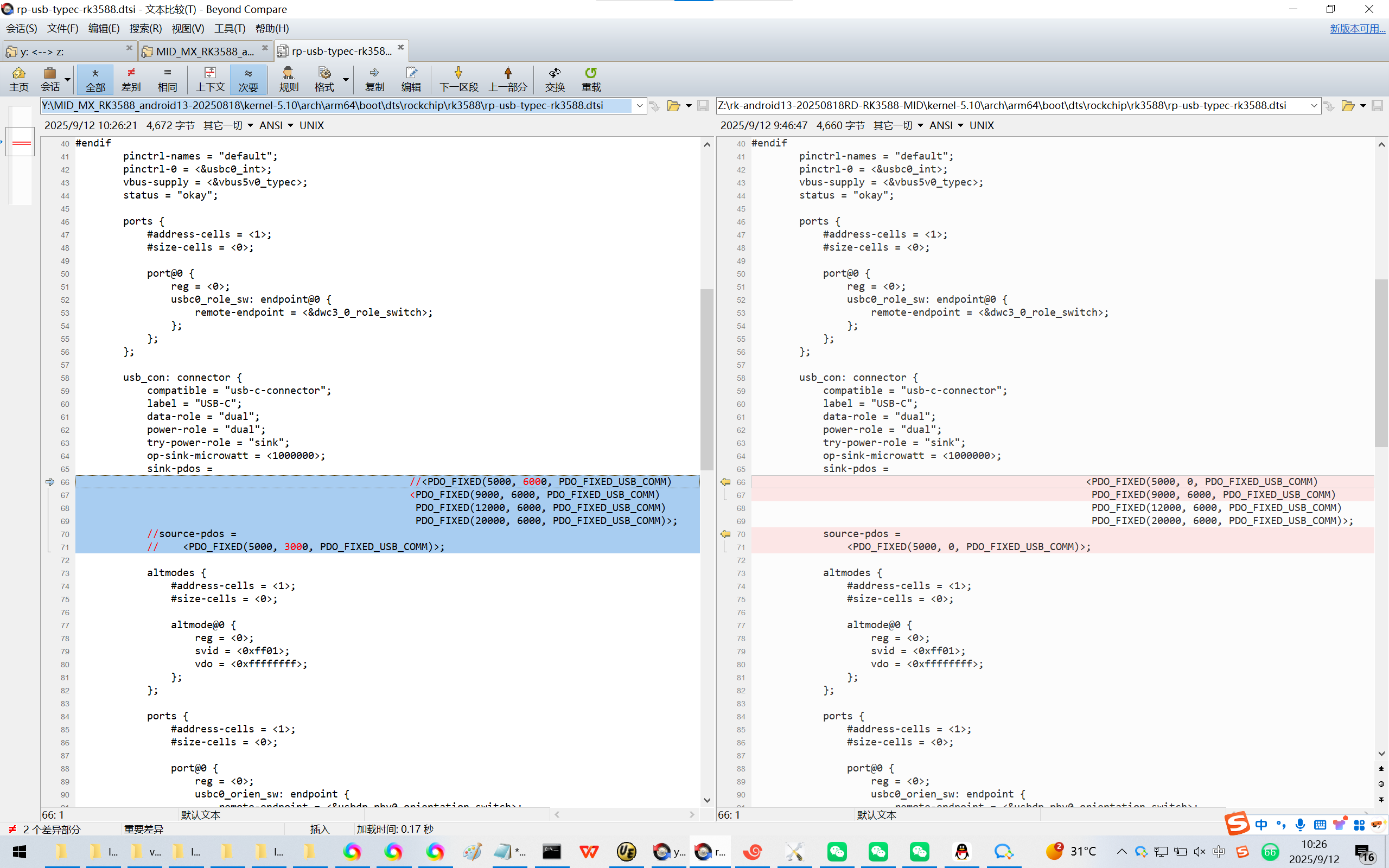Click the right file path input field
1389x868 pixels.
1012,106
